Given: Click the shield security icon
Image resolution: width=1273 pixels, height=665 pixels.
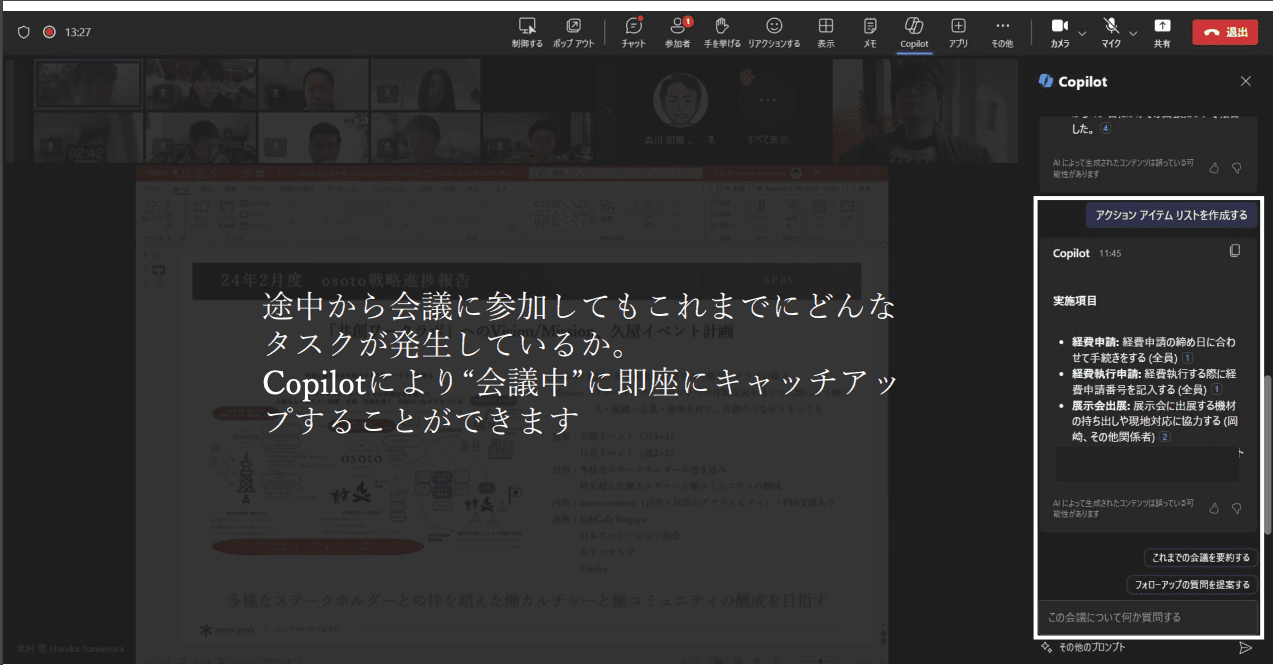Looking at the screenshot, I should (x=23, y=32).
